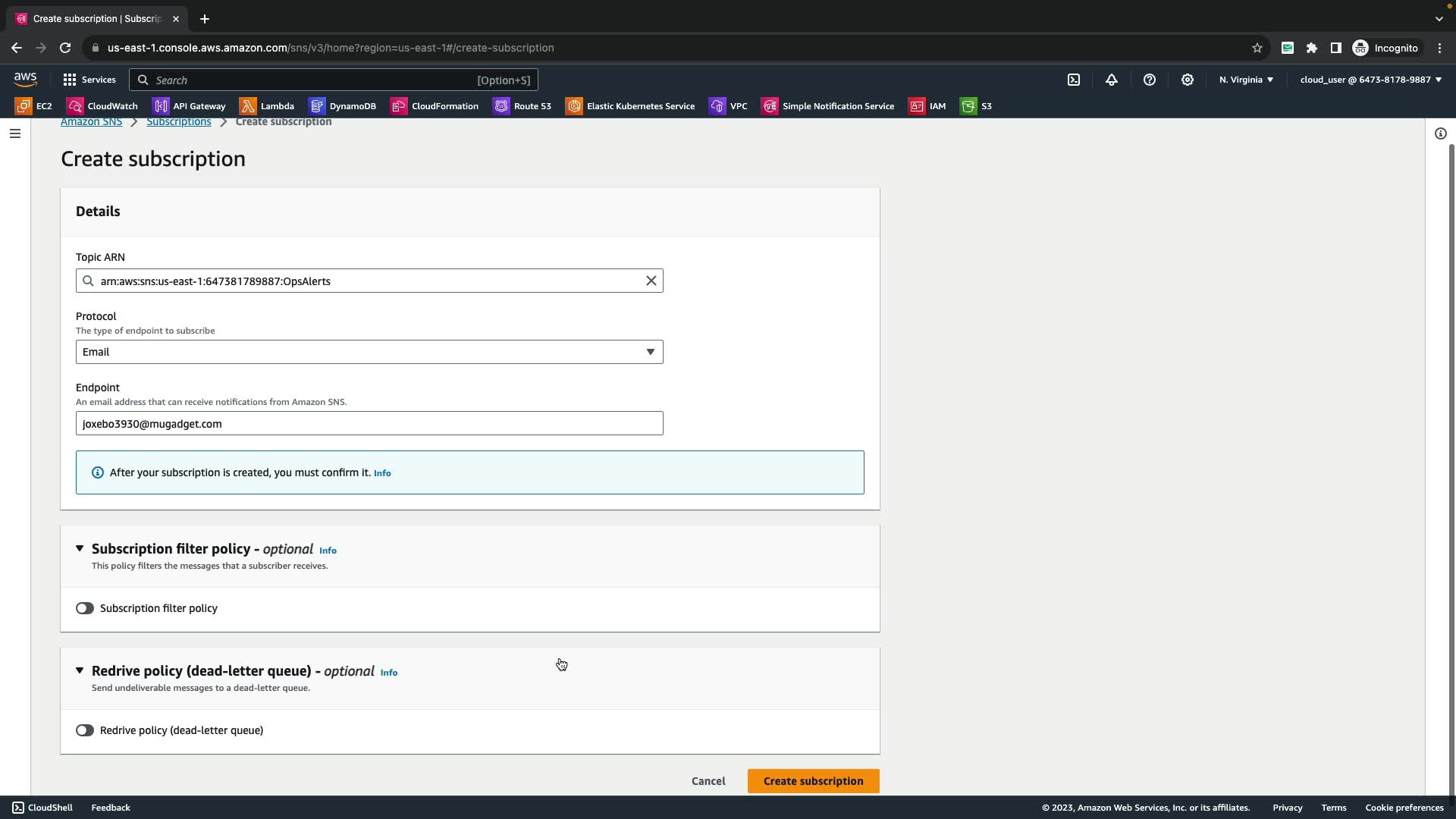Open the Lambda shortcut in favorites bar
Image resolution: width=1456 pixels, height=819 pixels.
point(267,106)
